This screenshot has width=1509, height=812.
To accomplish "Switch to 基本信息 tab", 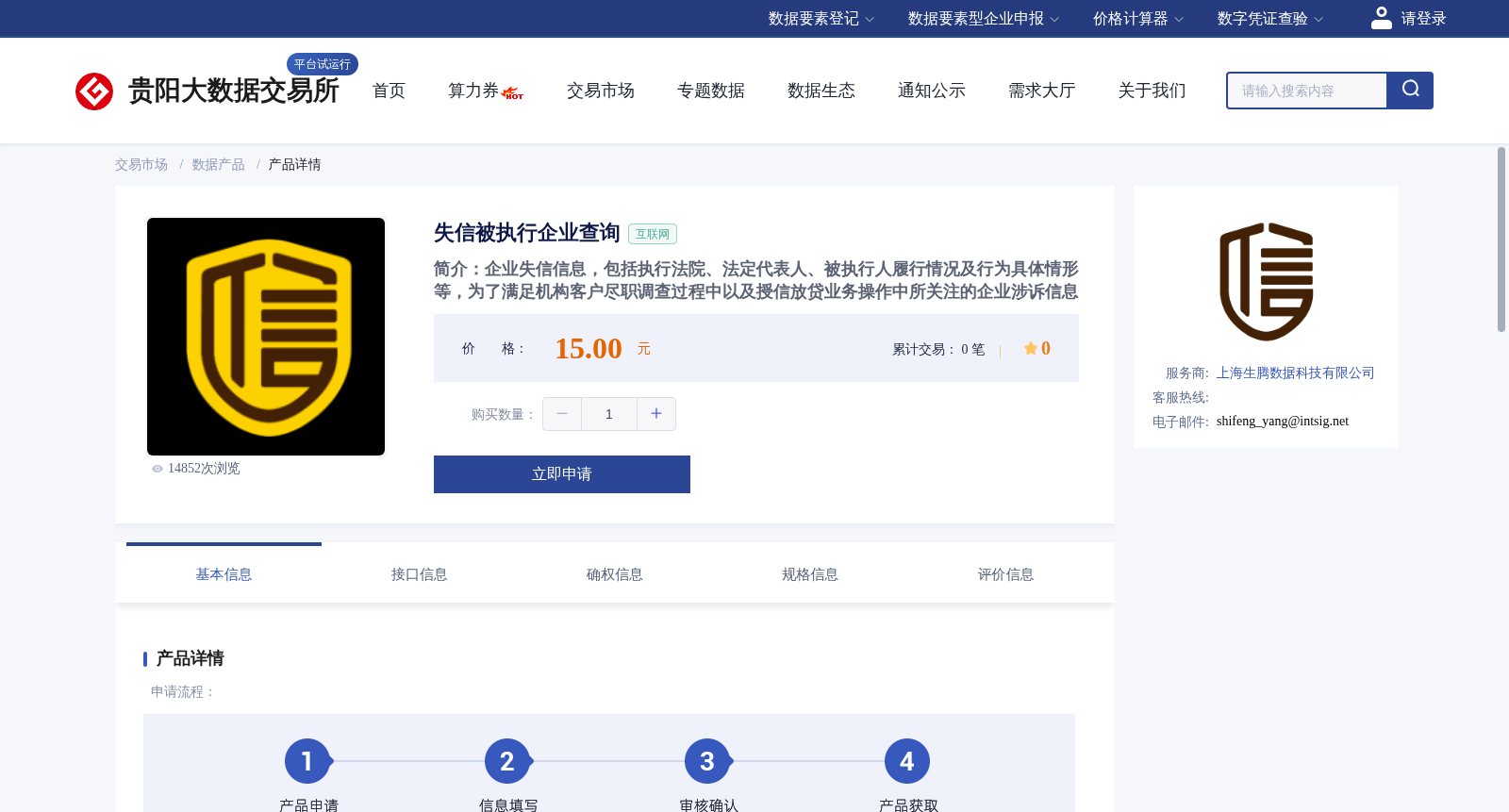I will coord(224,574).
